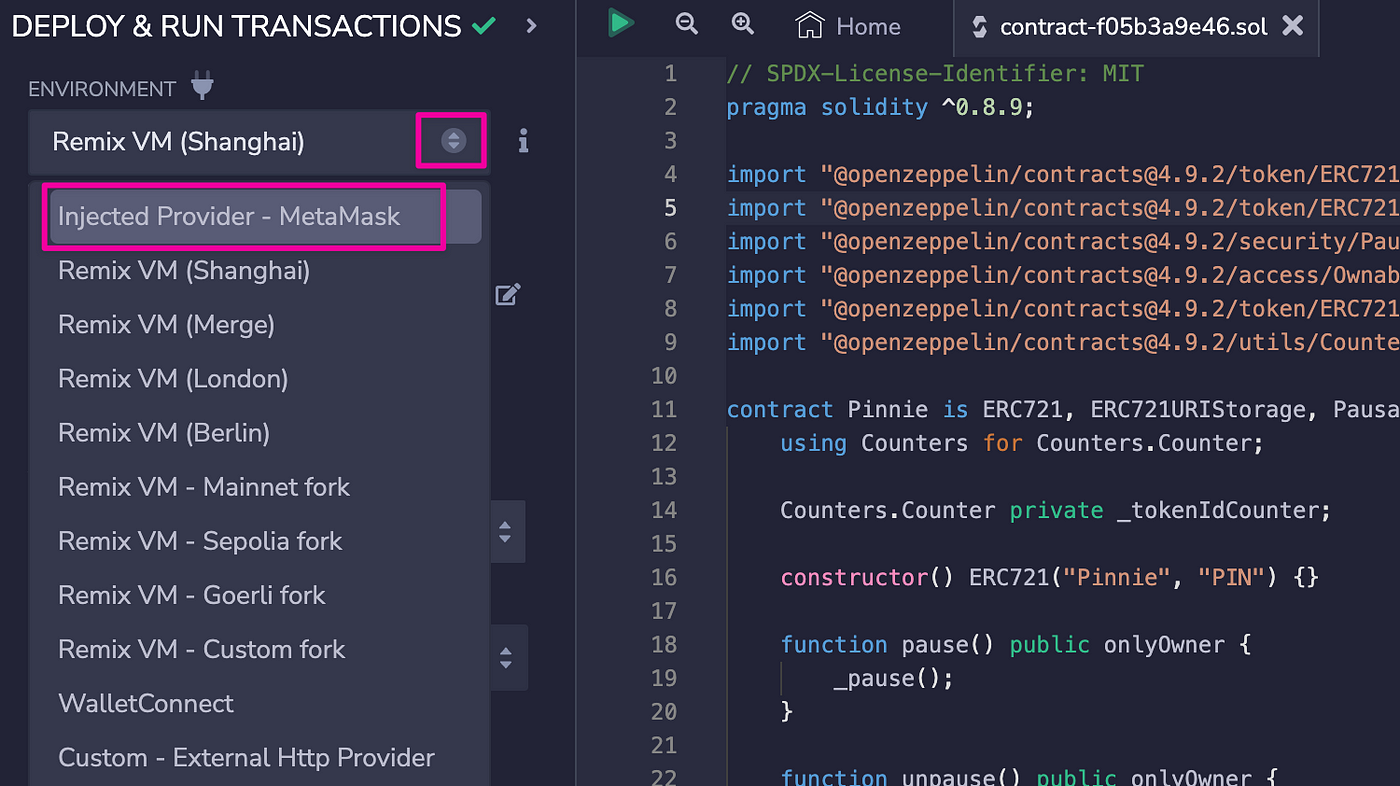This screenshot has width=1400, height=786.
Task: Click the house icon on Home tab
Action: 809,25
